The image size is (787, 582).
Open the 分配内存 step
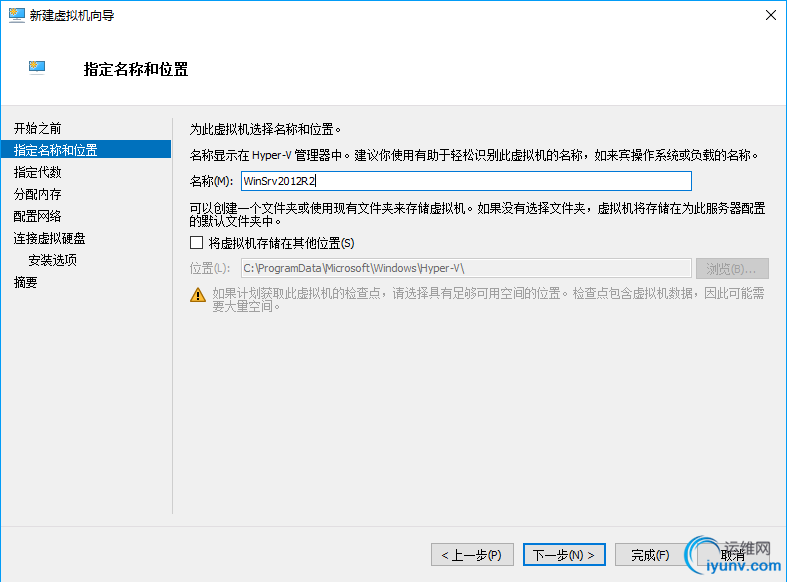click(38, 194)
